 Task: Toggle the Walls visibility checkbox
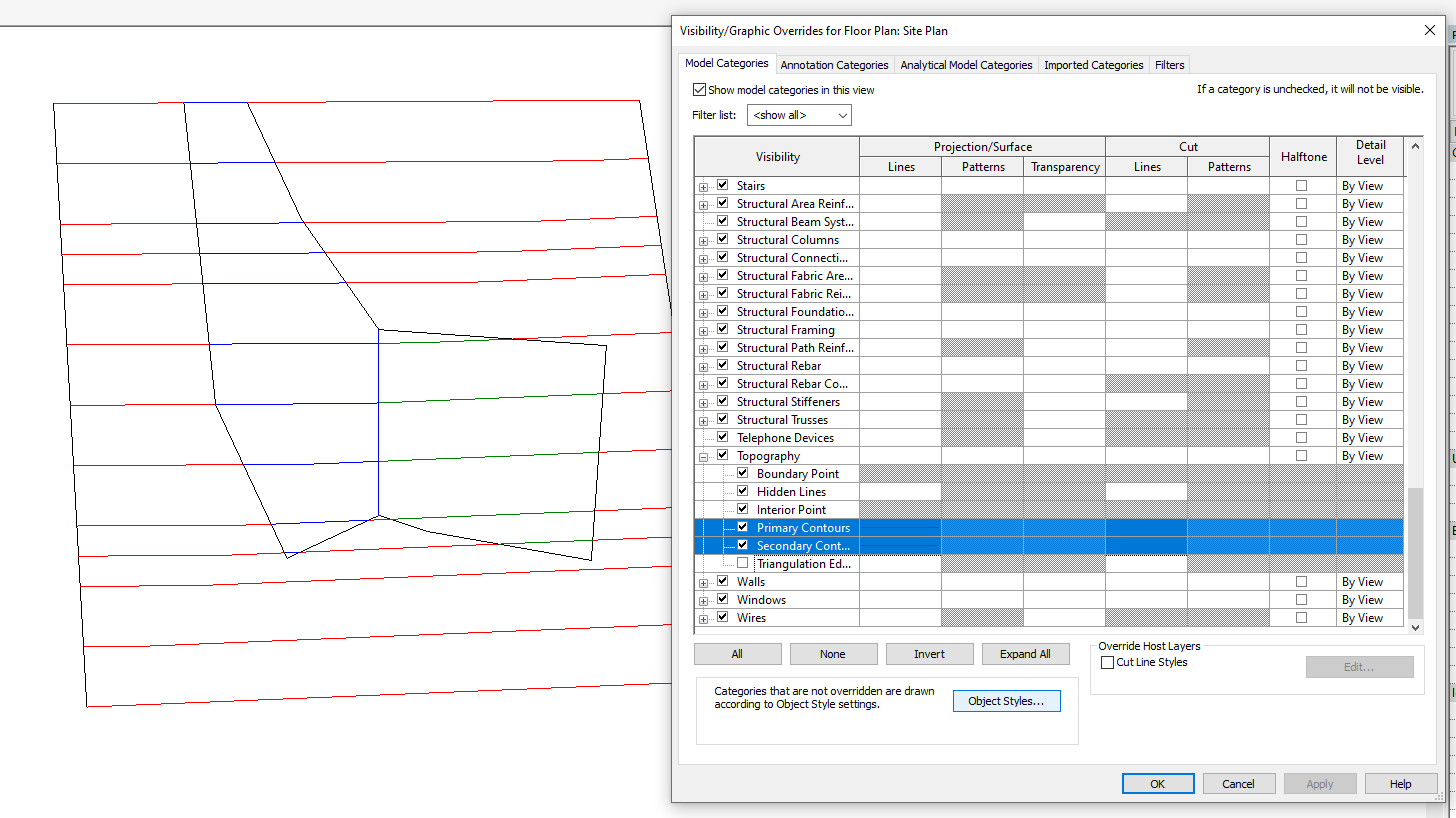point(722,581)
